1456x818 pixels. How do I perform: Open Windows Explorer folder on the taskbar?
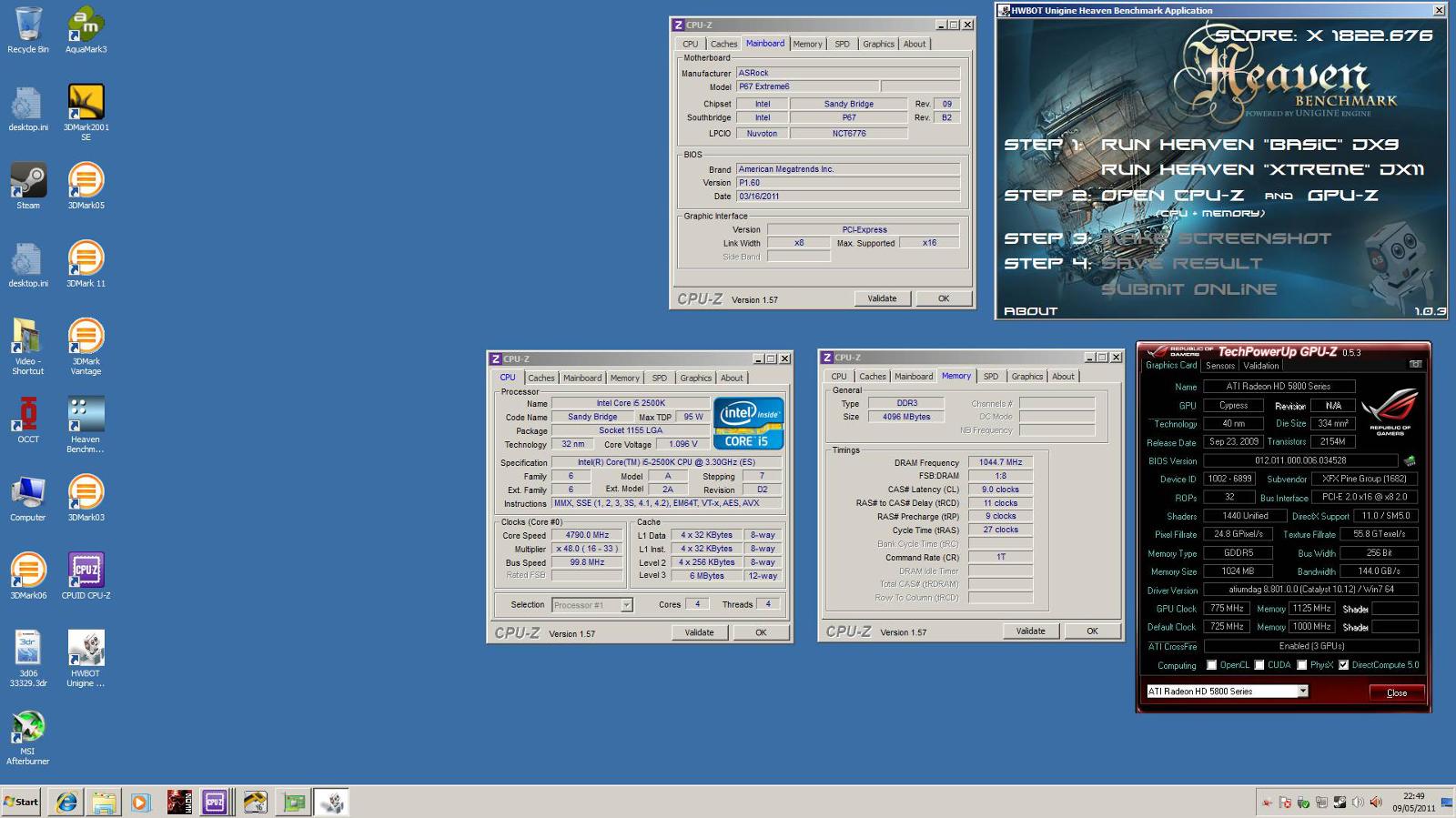coord(104,802)
